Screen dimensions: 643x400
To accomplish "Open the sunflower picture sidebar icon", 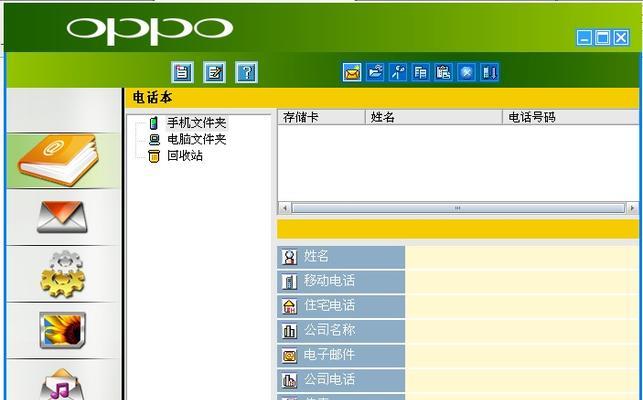I will 63,331.
